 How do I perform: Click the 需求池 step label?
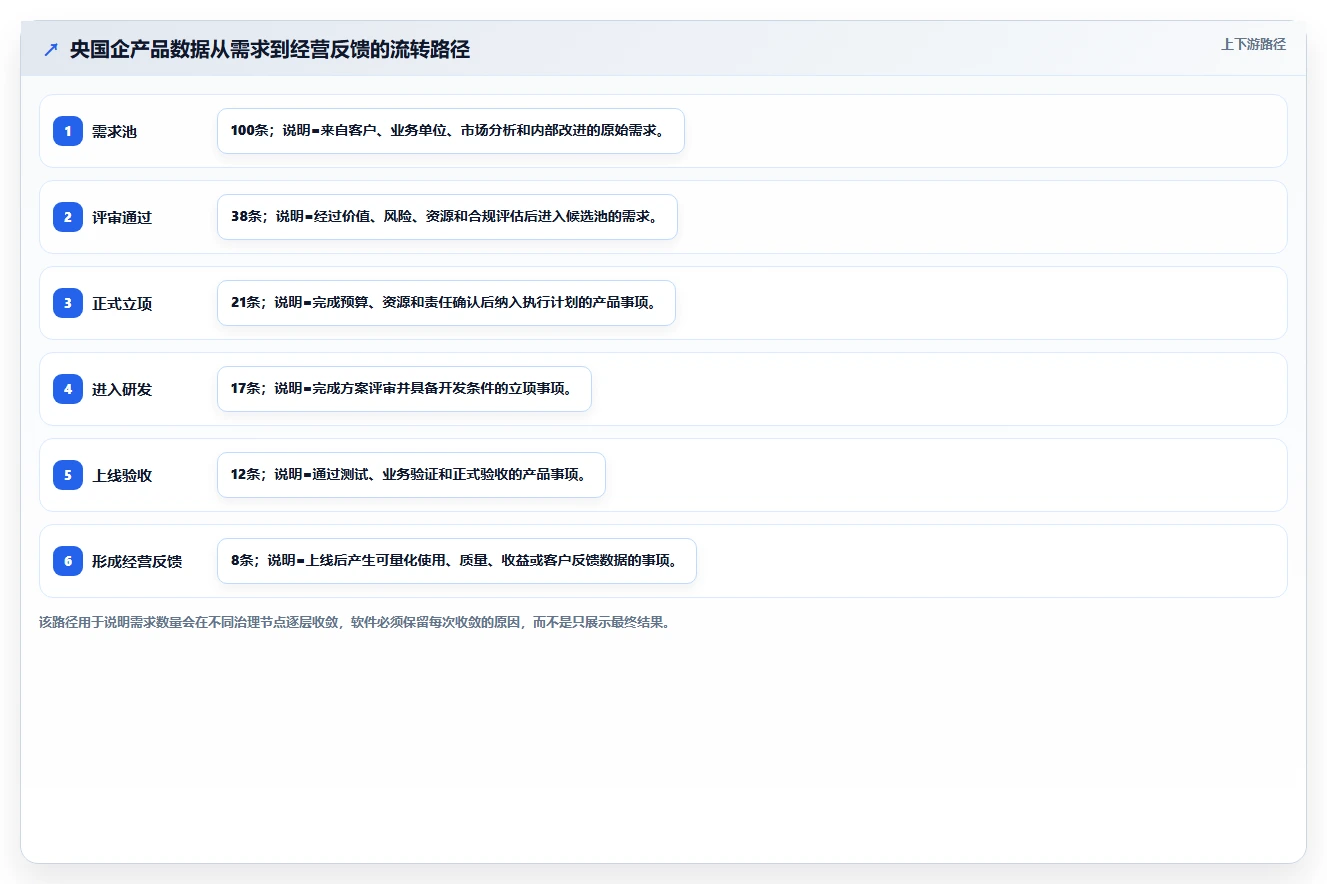coord(114,131)
